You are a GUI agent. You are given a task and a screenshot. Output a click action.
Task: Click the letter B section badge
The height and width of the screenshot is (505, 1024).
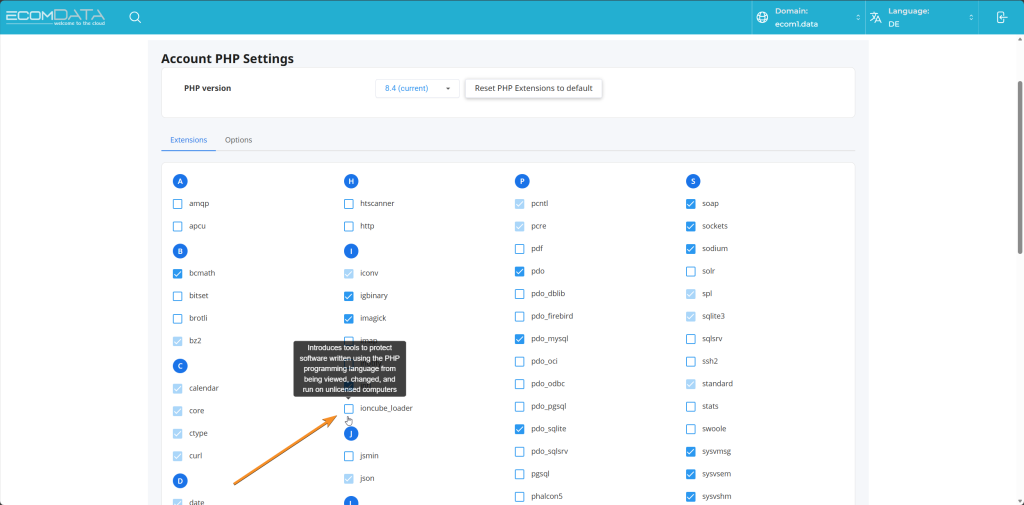point(180,251)
